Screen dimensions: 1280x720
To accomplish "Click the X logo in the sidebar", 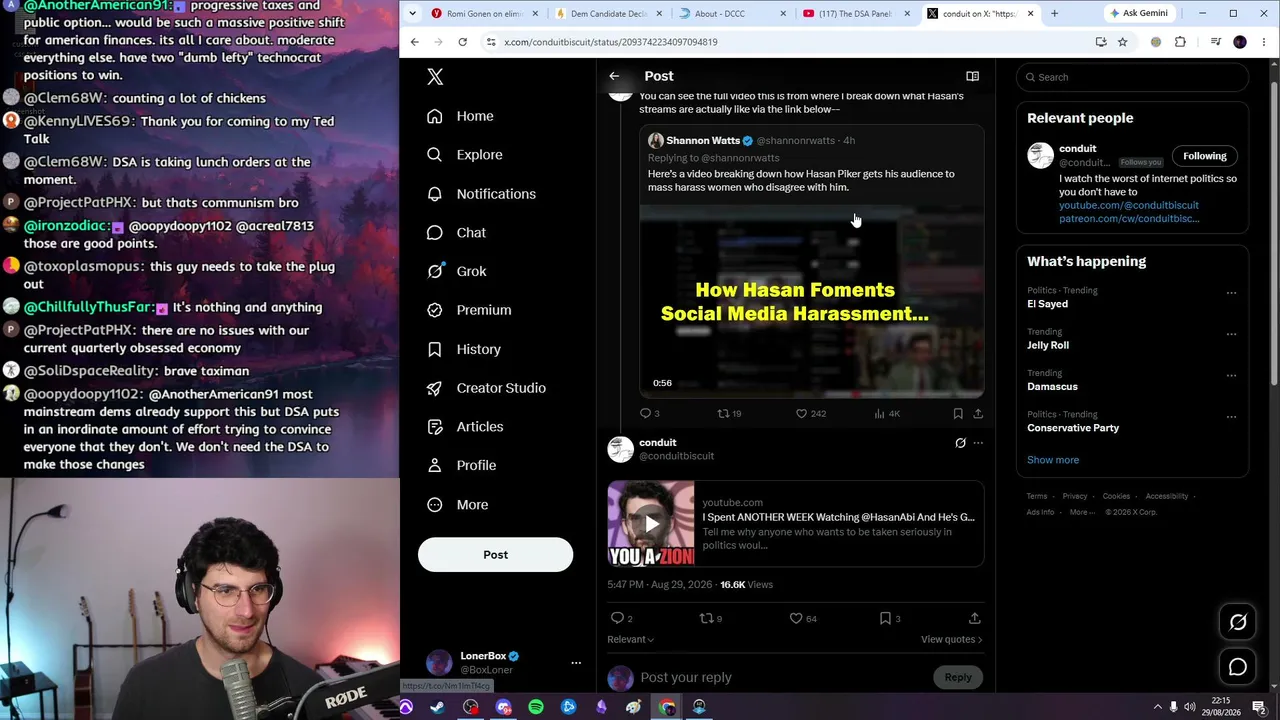I will coord(435,77).
